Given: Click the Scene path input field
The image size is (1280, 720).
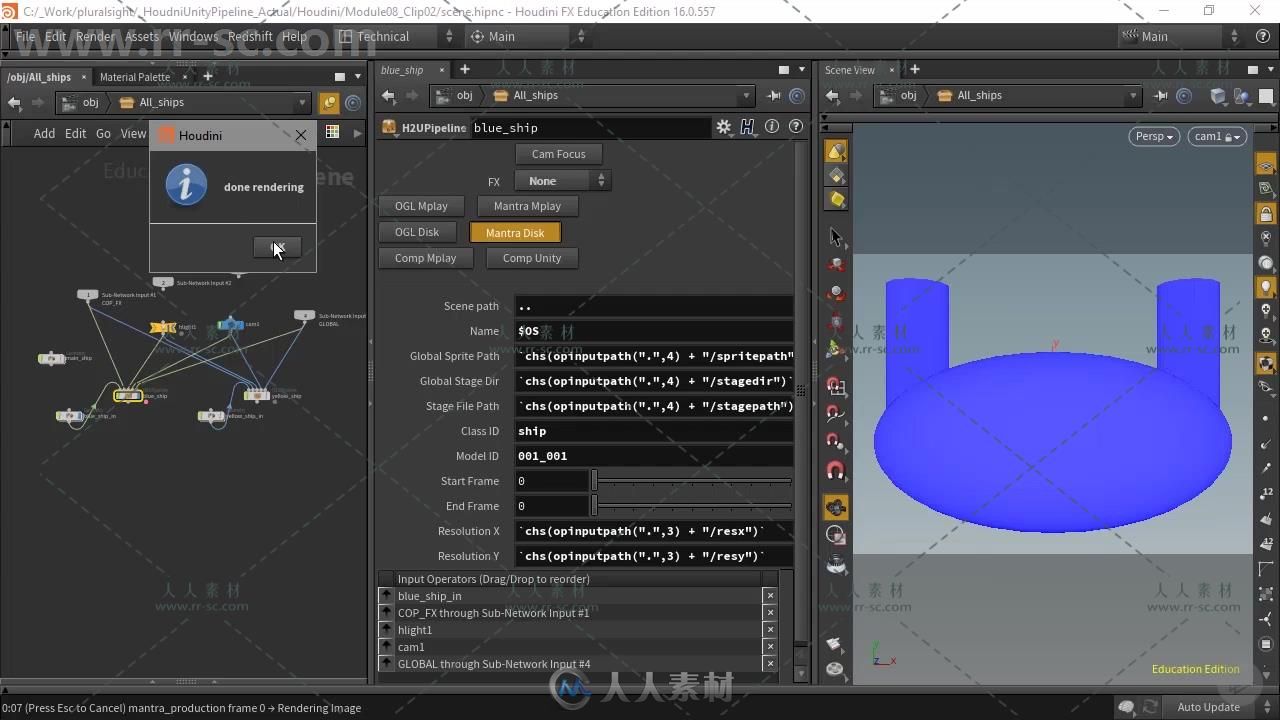Looking at the screenshot, I should [x=654, y=306].
